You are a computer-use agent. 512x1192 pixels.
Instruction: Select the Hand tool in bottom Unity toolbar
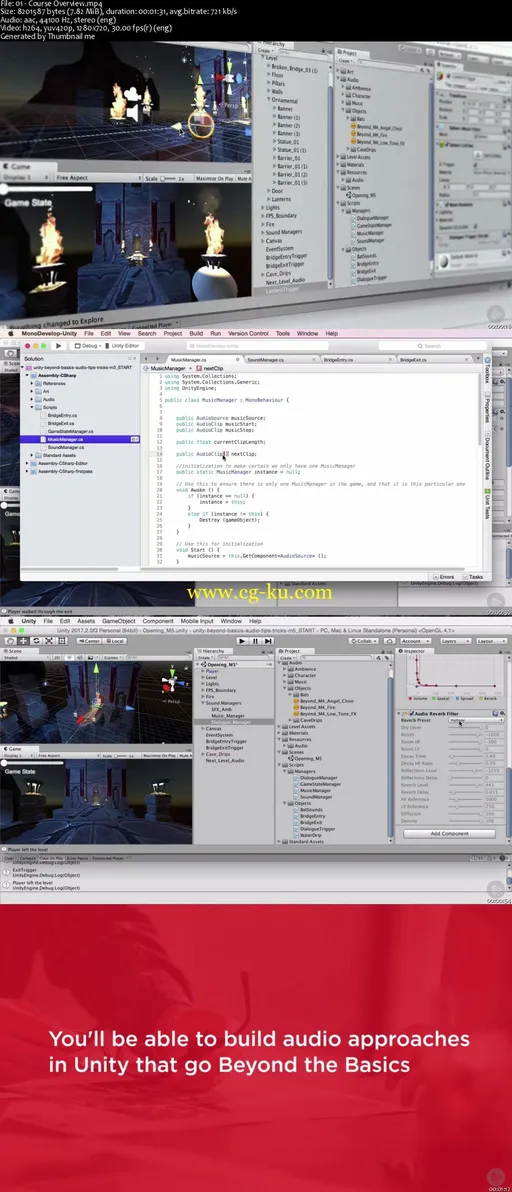pos(9,641)
